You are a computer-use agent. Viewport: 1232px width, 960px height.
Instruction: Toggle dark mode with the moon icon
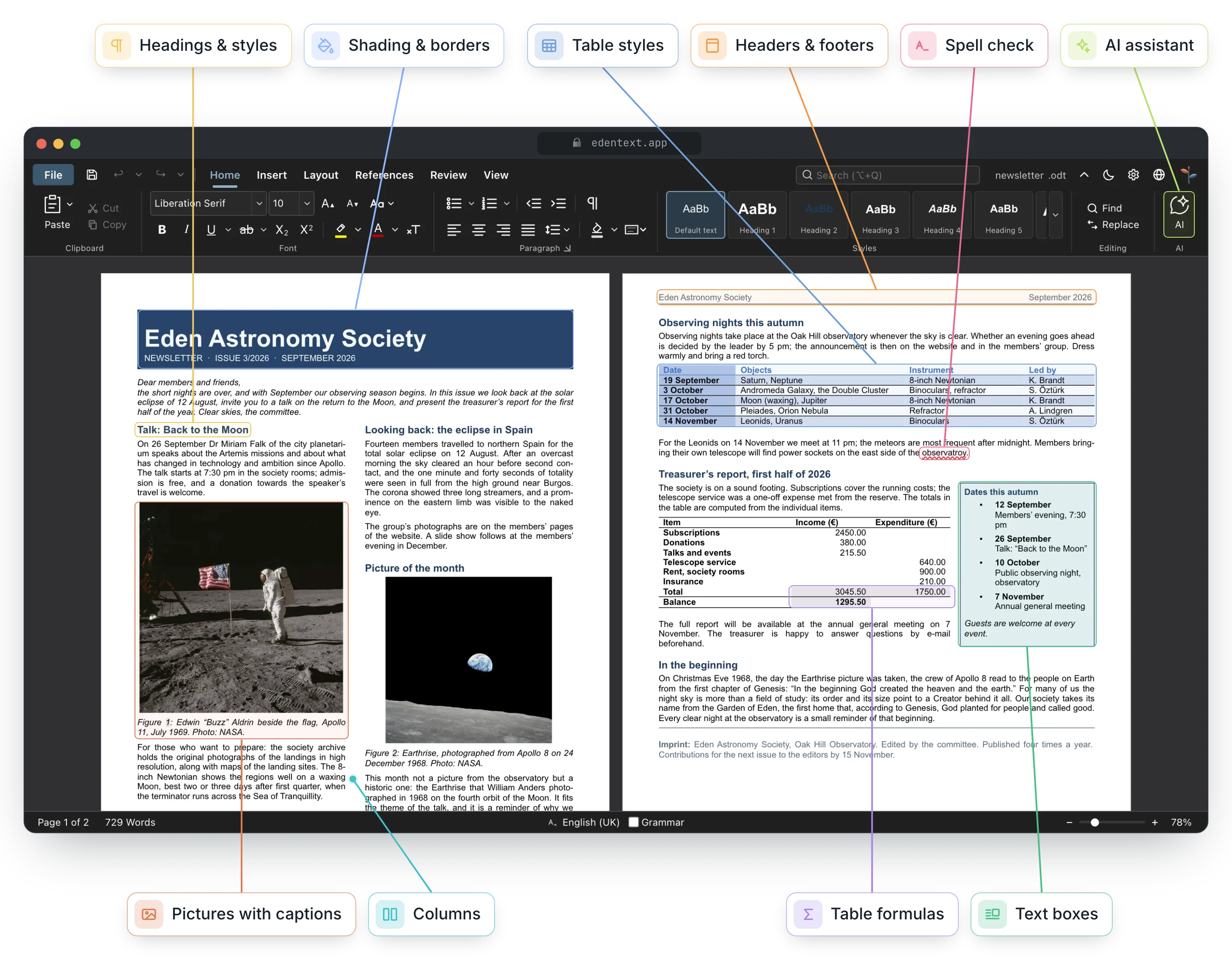click(1108, 175)
